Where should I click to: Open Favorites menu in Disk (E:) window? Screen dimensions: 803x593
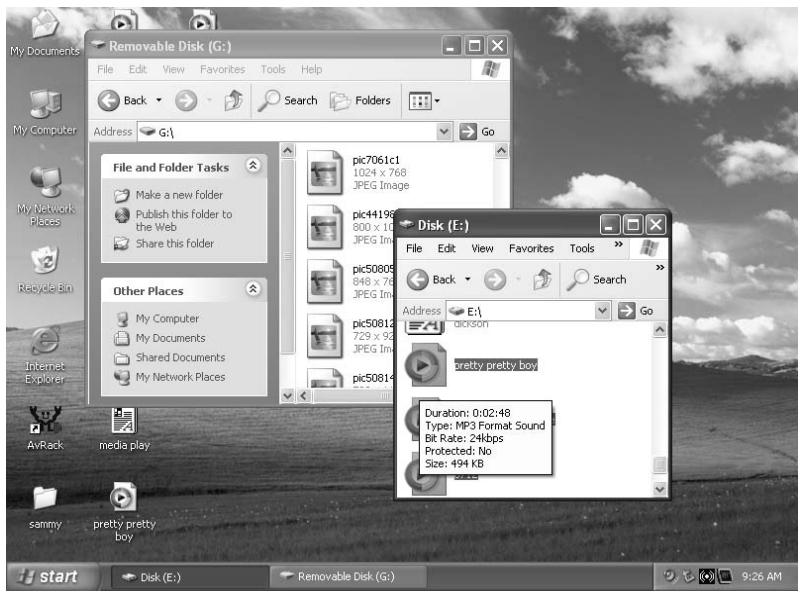click(531, 248)
